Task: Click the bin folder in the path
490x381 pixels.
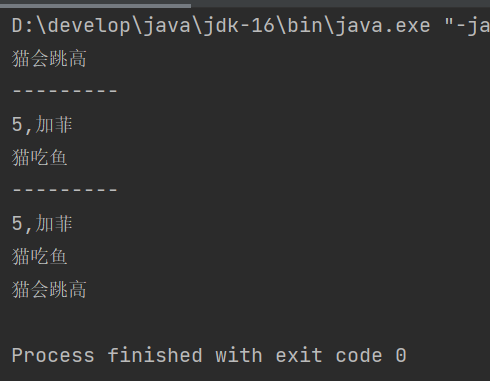Action: [x=305, y=26]
